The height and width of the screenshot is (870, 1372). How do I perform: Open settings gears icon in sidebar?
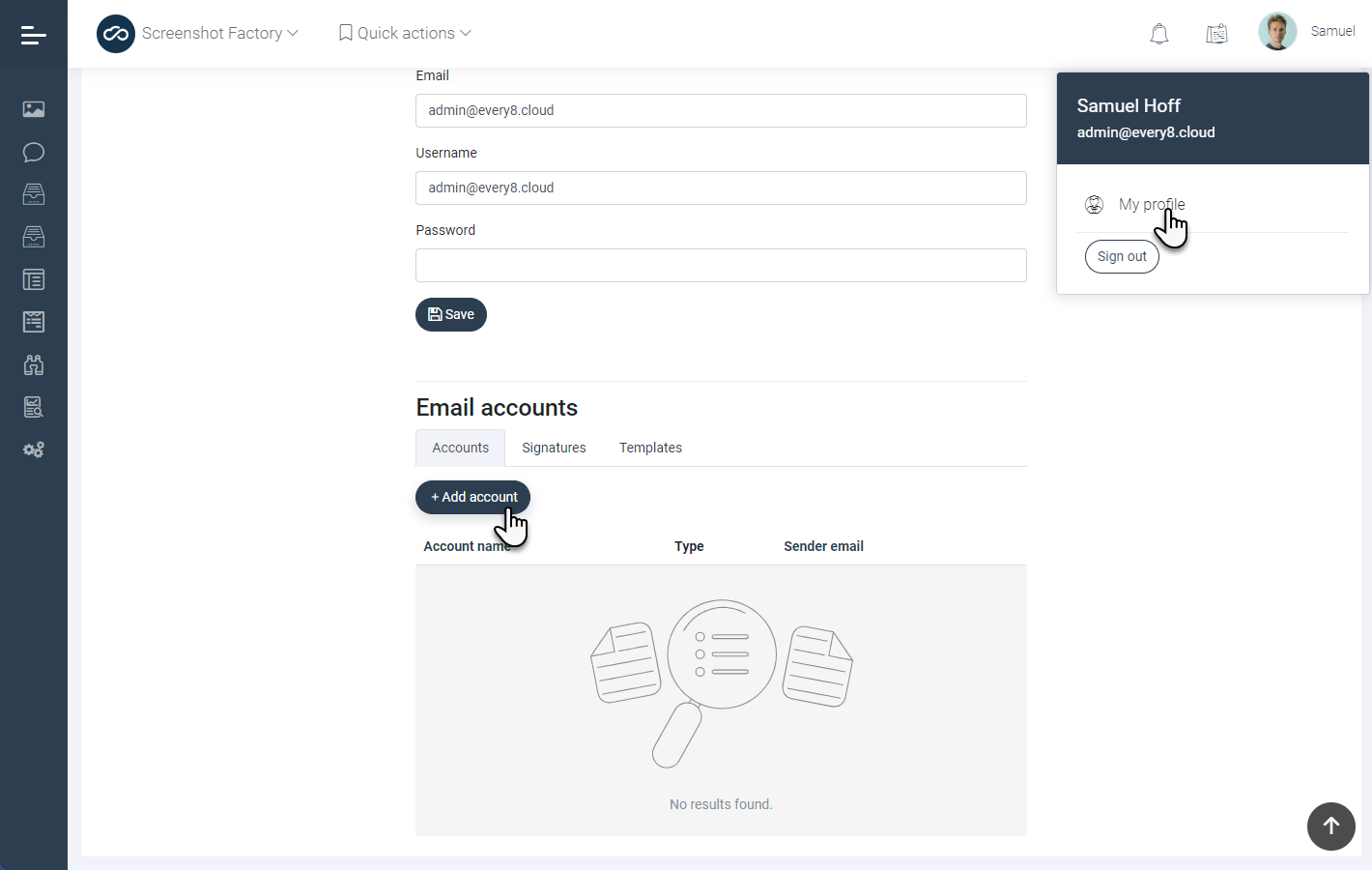34,449
